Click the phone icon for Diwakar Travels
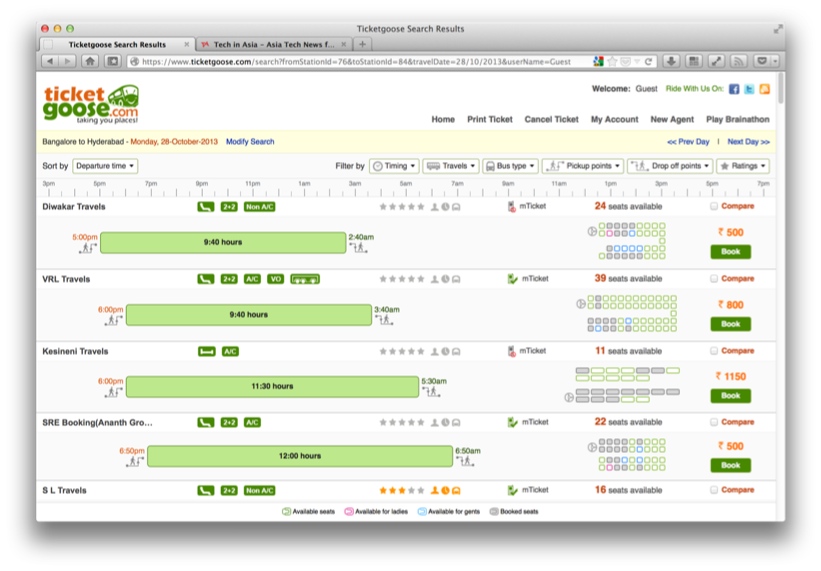This screenshot has width=821, height=571. click(x=206, y=207)
